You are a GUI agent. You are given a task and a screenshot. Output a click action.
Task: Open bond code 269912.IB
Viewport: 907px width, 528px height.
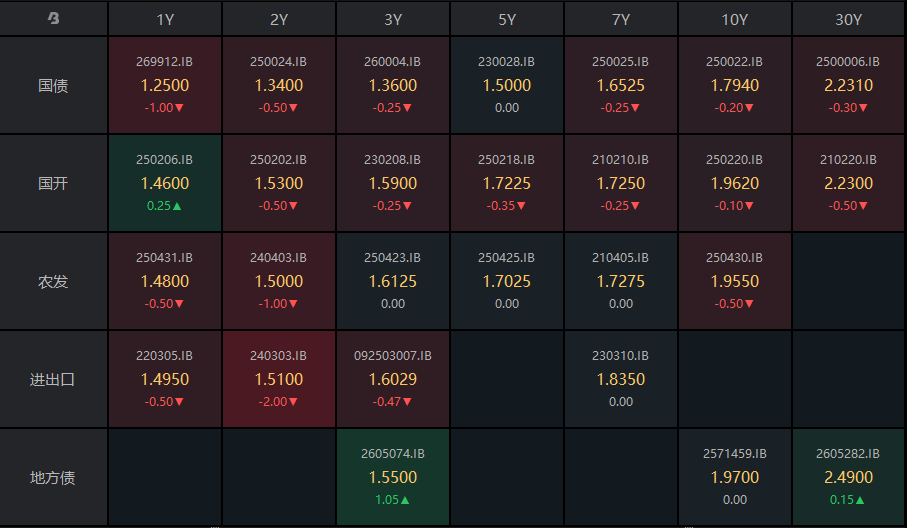[165, 62]
